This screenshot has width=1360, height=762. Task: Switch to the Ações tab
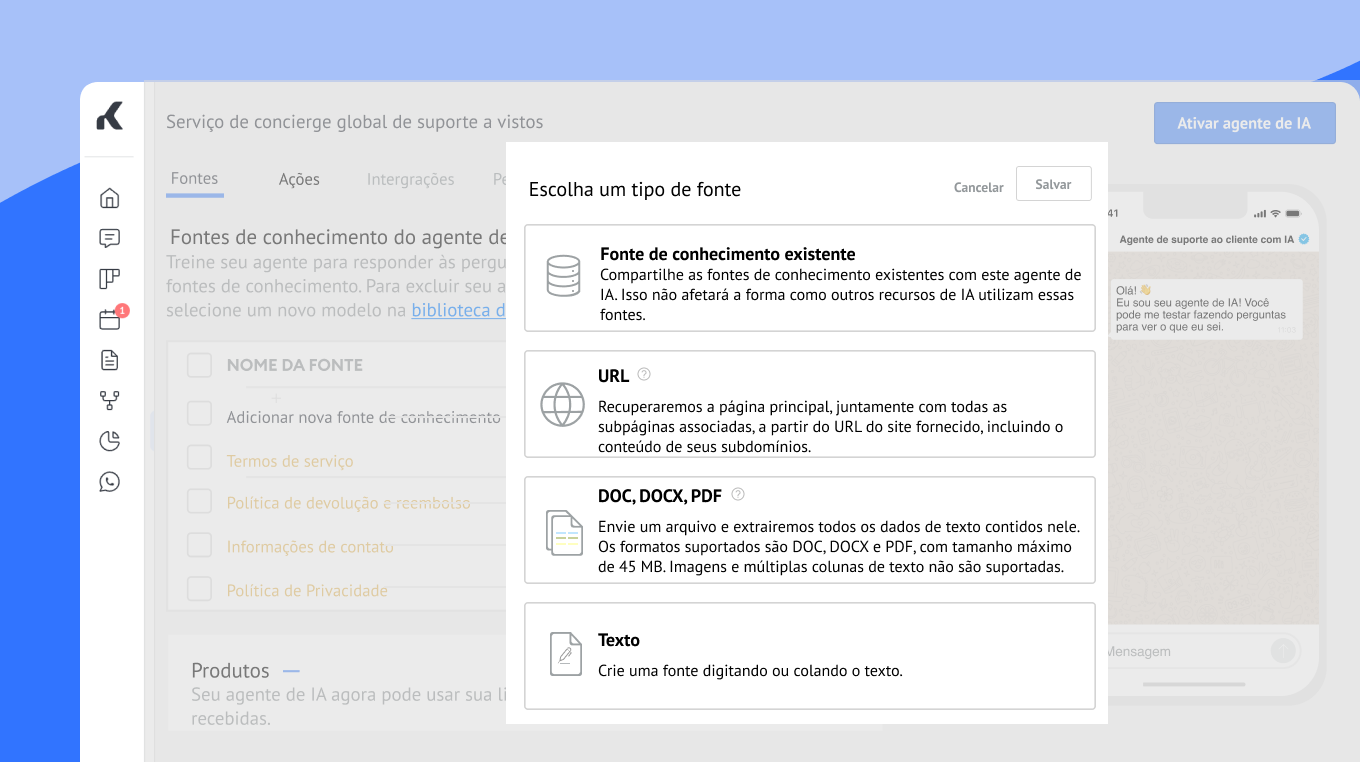(299, 179)
